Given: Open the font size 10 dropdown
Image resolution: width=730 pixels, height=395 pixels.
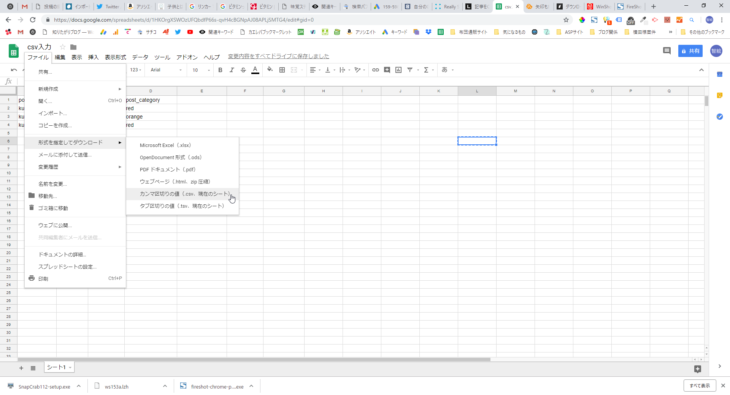Looking at the screenshot, I should (x=201, y=70).
